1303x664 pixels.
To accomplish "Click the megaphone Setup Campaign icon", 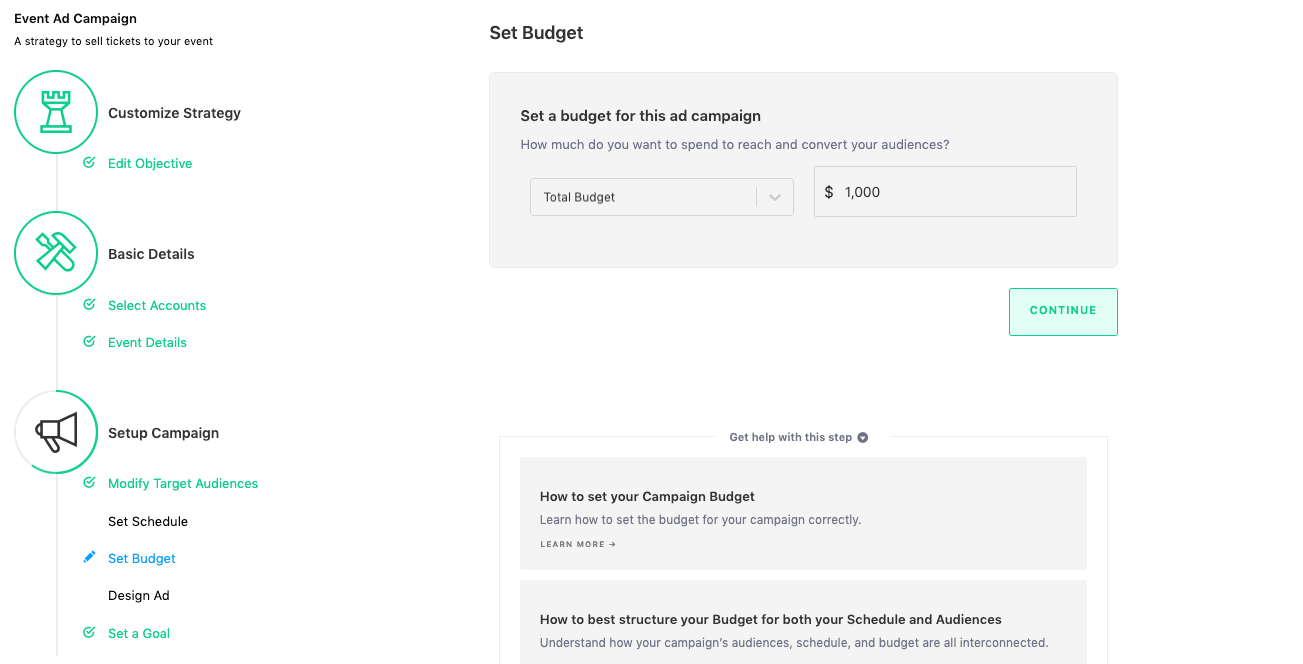I will click(56, 432).
